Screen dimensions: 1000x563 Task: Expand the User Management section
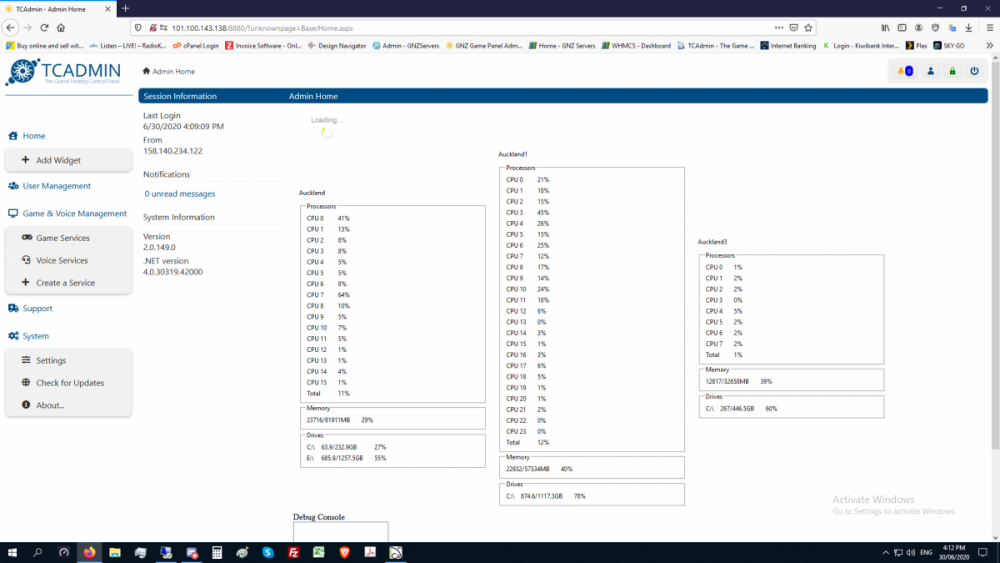[56, 186]
